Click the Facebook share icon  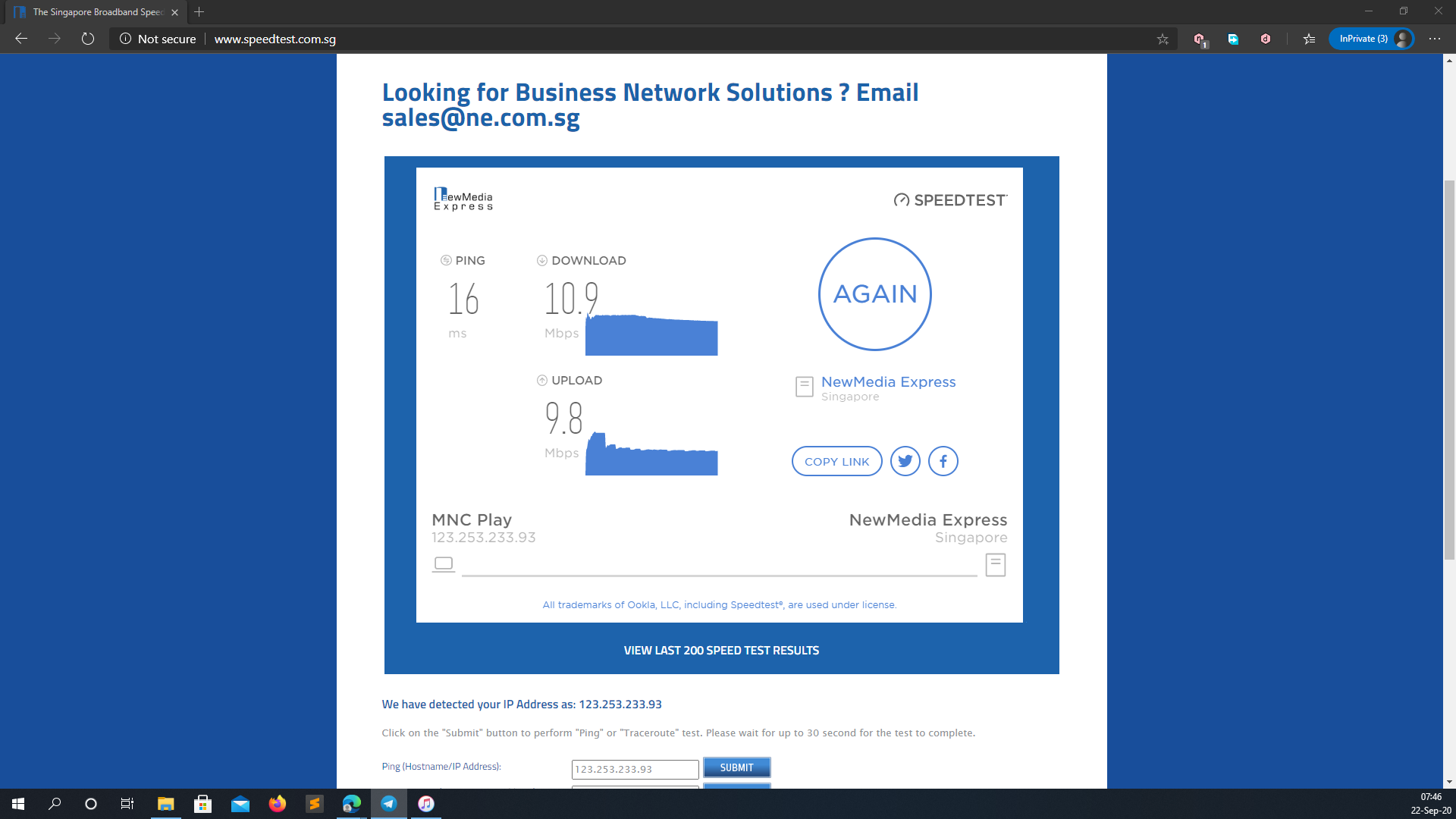pos(943,461)
